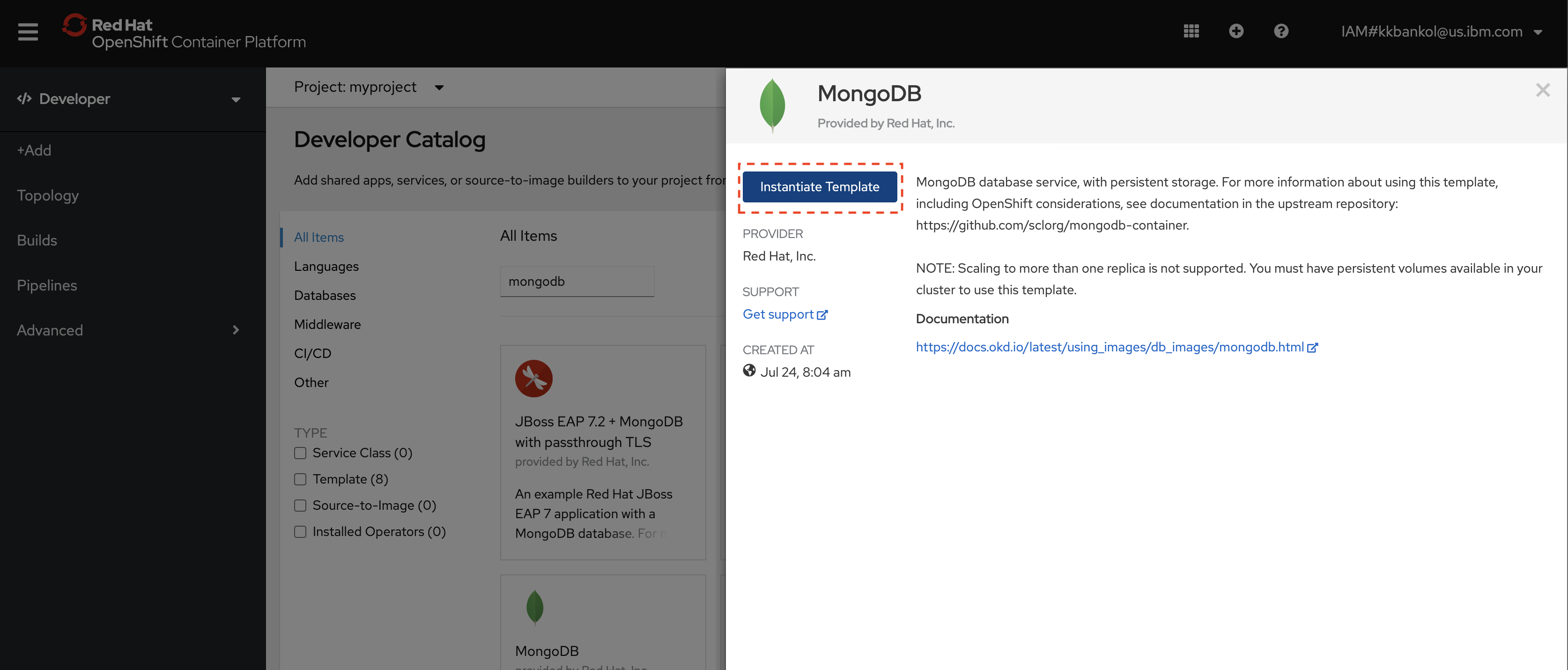Click Instantiate Template button
Viewport: 1568px width, 670px height.
click(x=819, y=186)
